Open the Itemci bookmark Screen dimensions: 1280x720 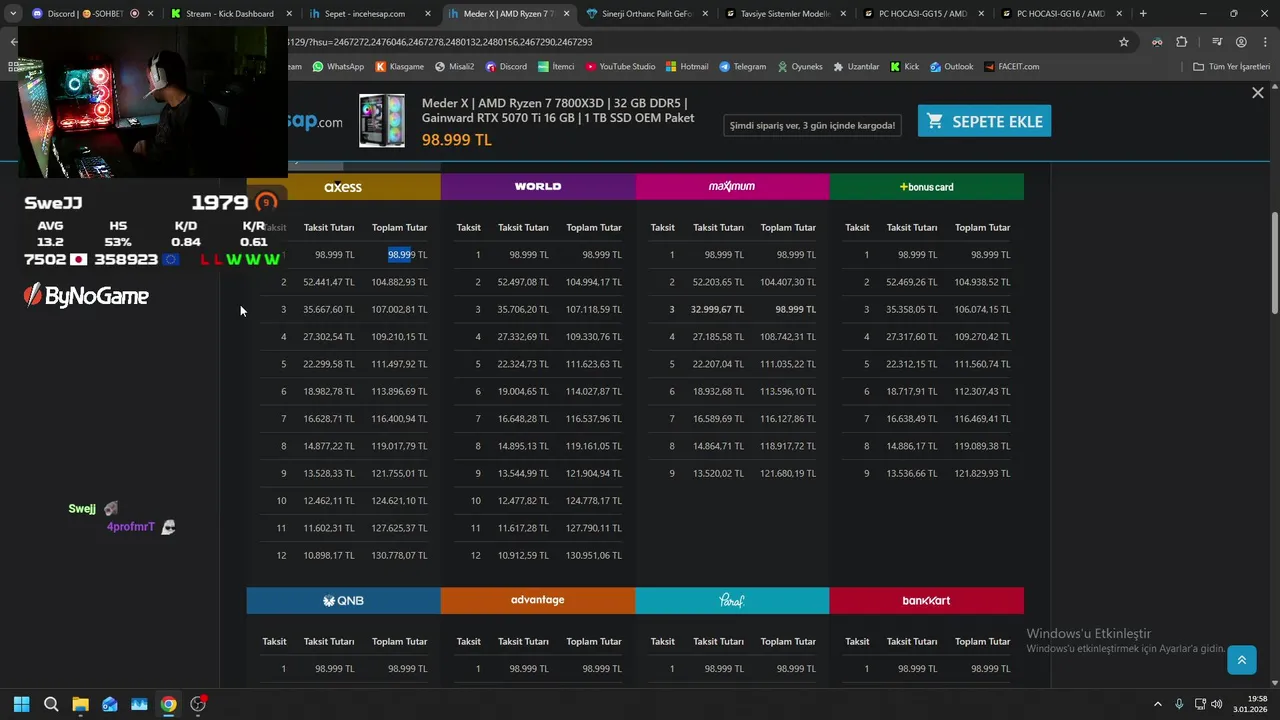(x=556, y=66)
